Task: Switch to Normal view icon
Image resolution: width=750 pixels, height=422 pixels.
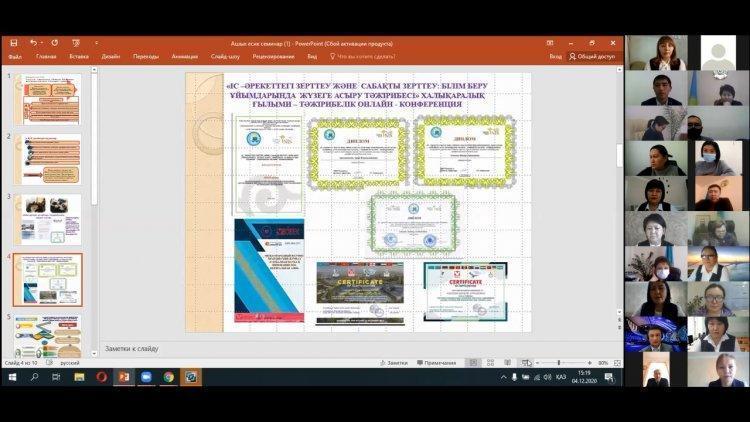Action: tap(473, 363)
